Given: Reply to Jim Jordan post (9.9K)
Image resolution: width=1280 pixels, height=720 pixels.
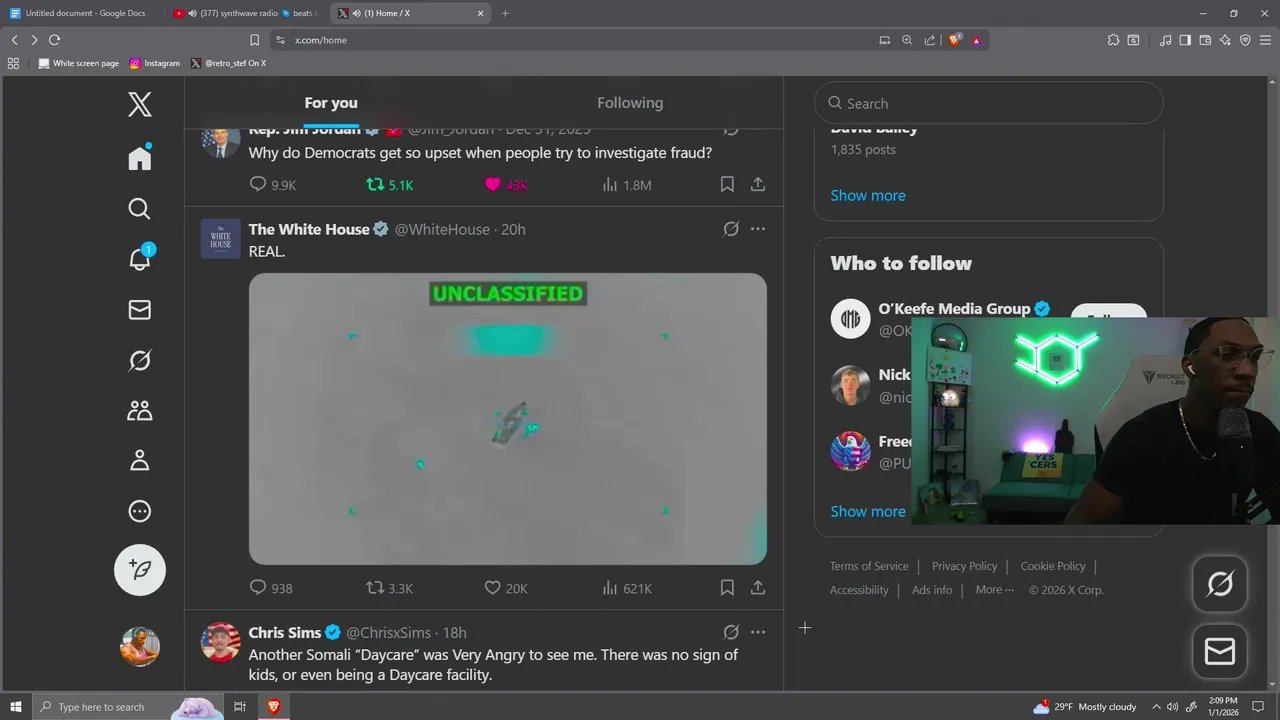Looking at the screenshot, I should click(x=272, y=185).
